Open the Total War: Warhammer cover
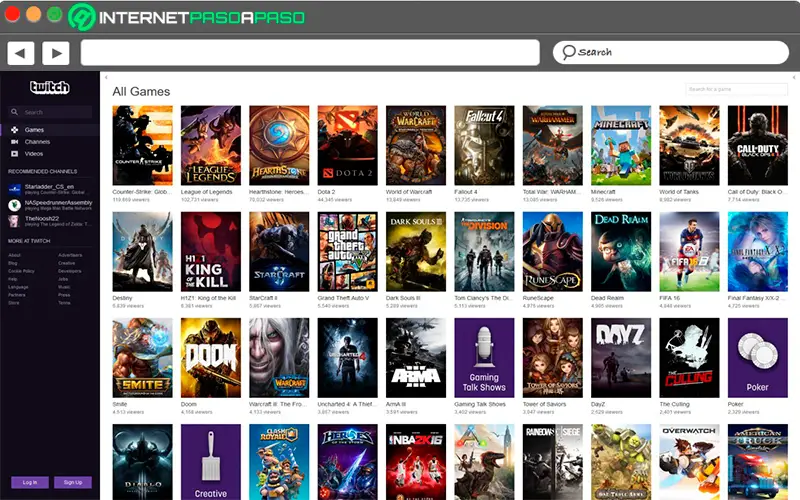The image size is (800, 500). pyautogui.click(x=553, y=145)
